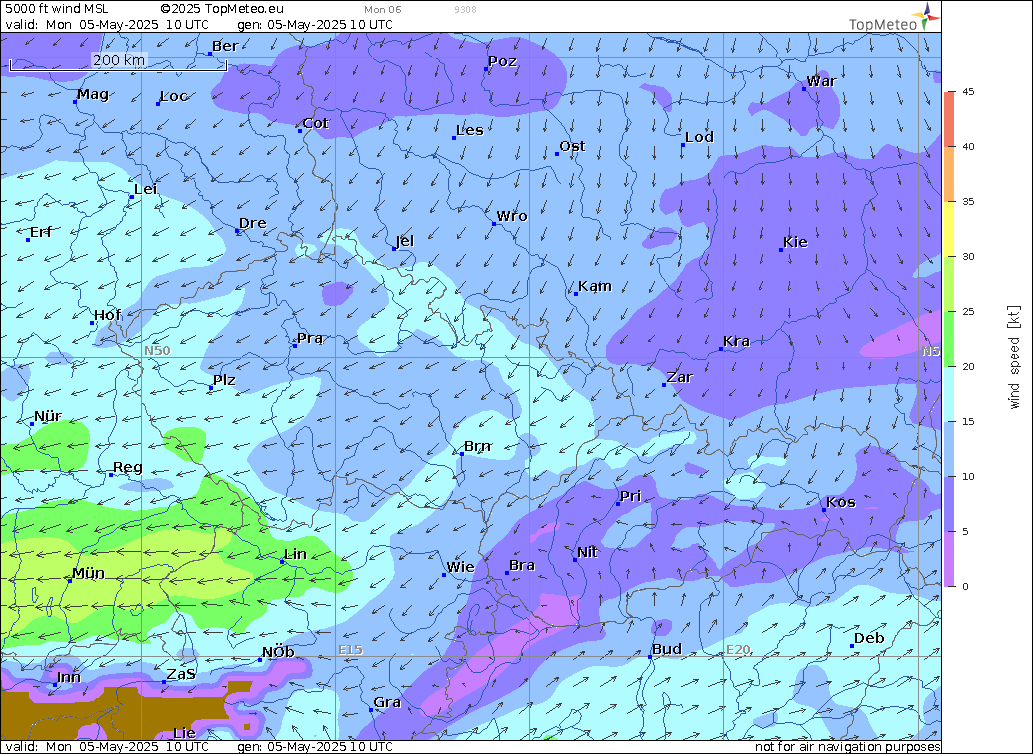Screen dimensions: 1033x754
Task: Select the ZaS city label
Action: coord(181,674)
